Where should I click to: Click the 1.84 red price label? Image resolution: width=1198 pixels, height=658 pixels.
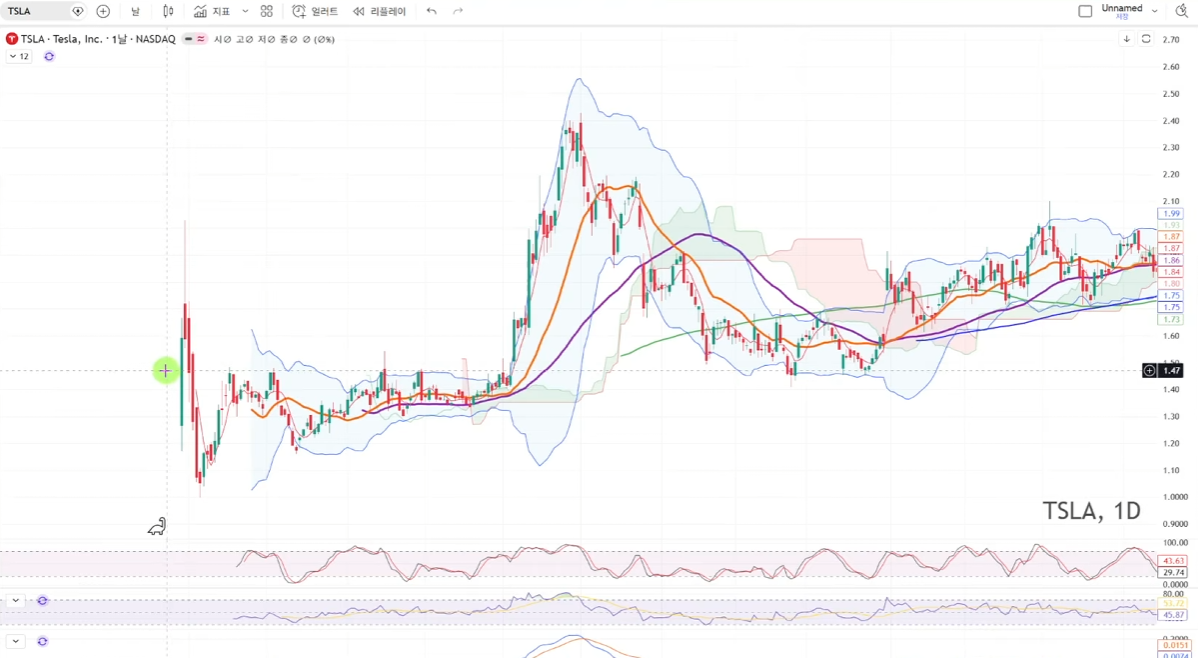click(x=1170, y=272)
